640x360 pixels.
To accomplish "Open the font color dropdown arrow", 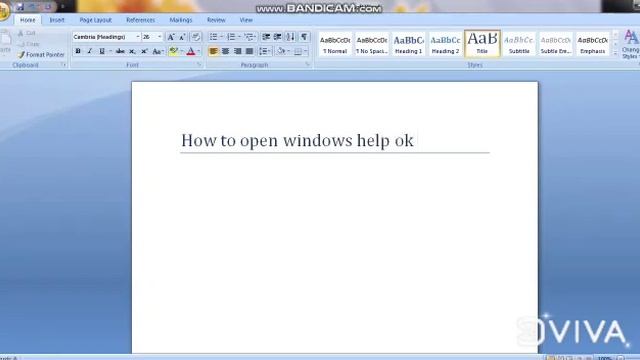I will click(198, 51).
